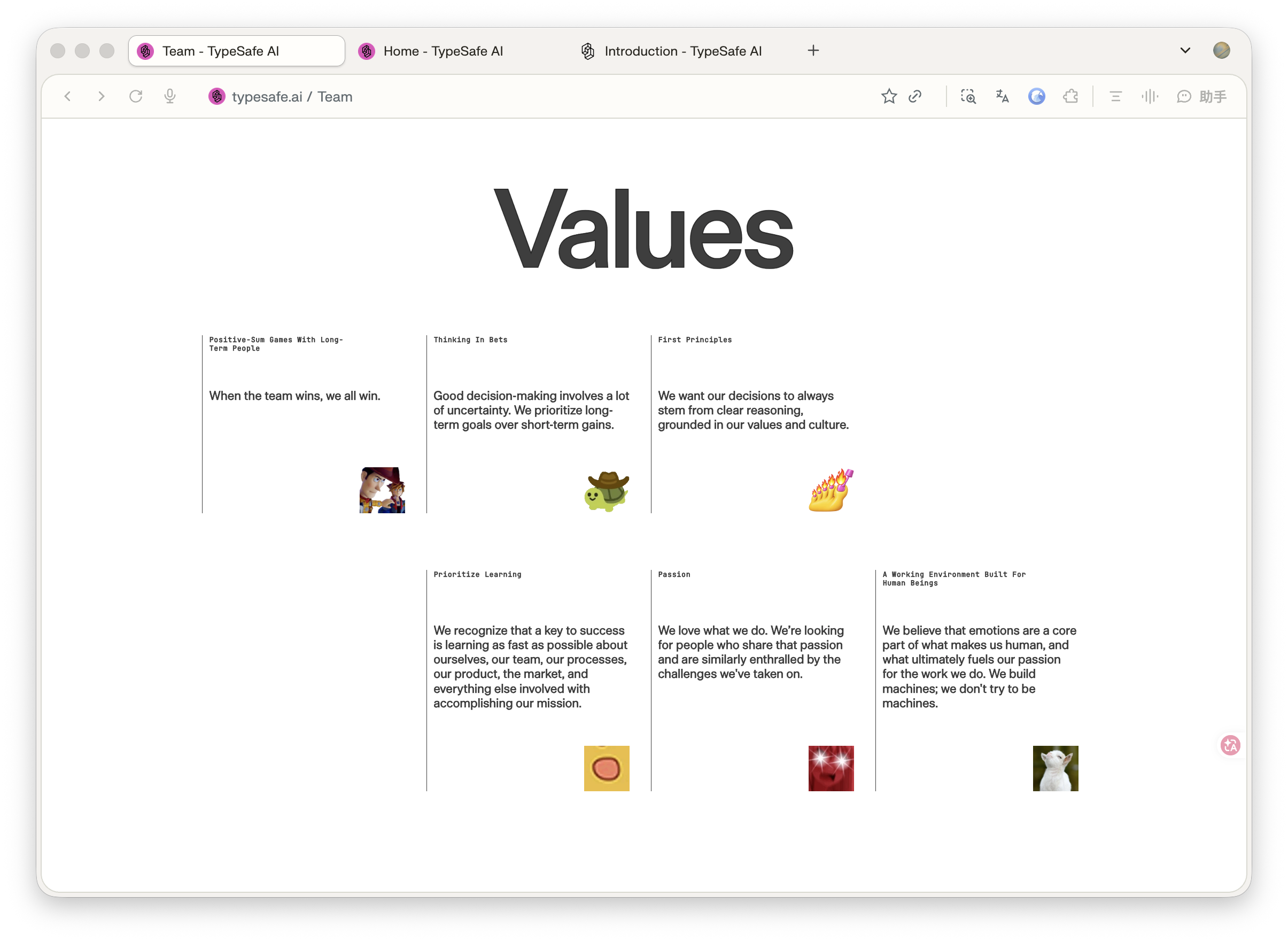Bookmark page with the star icon

(x=889, y=96)
